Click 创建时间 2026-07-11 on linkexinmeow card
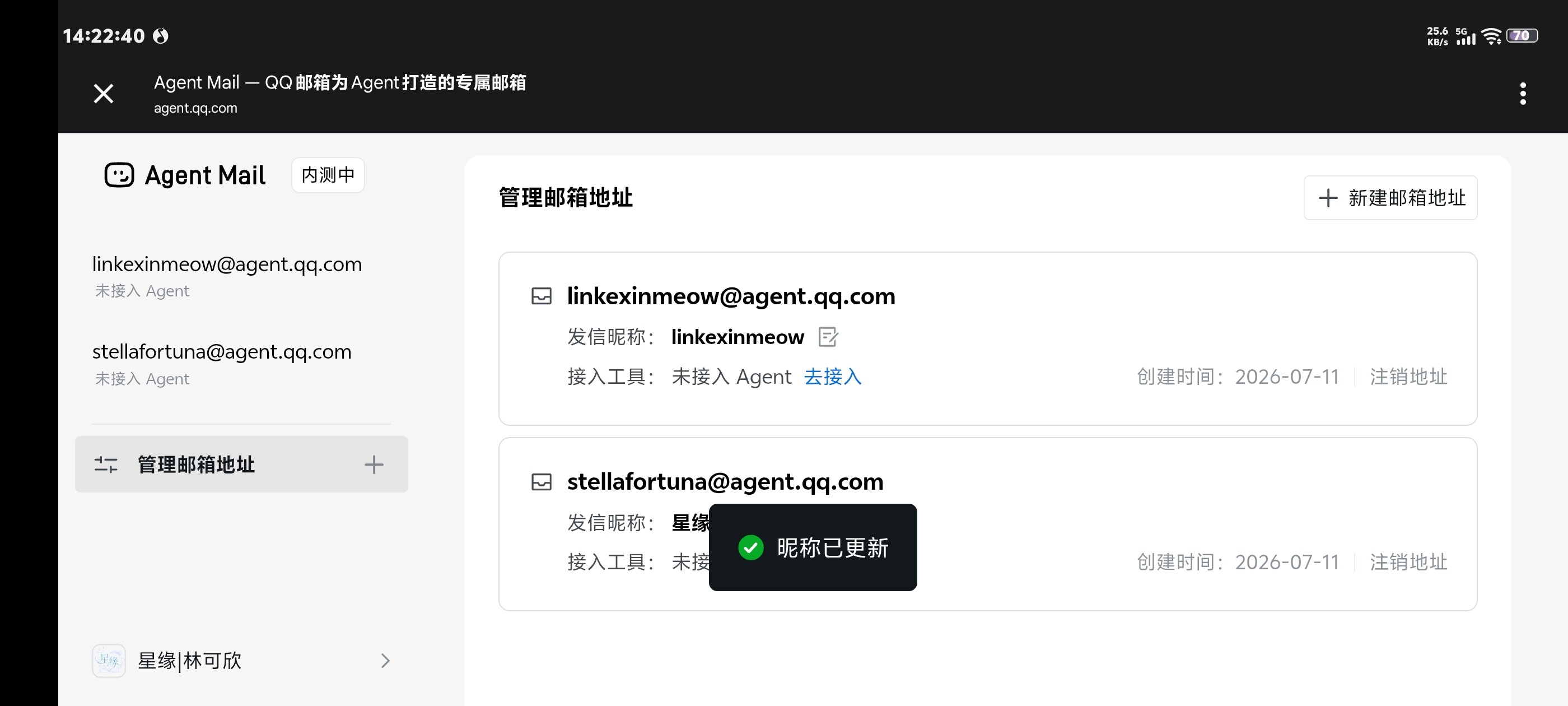1568x706 pixels. (x=1238, y=377)
